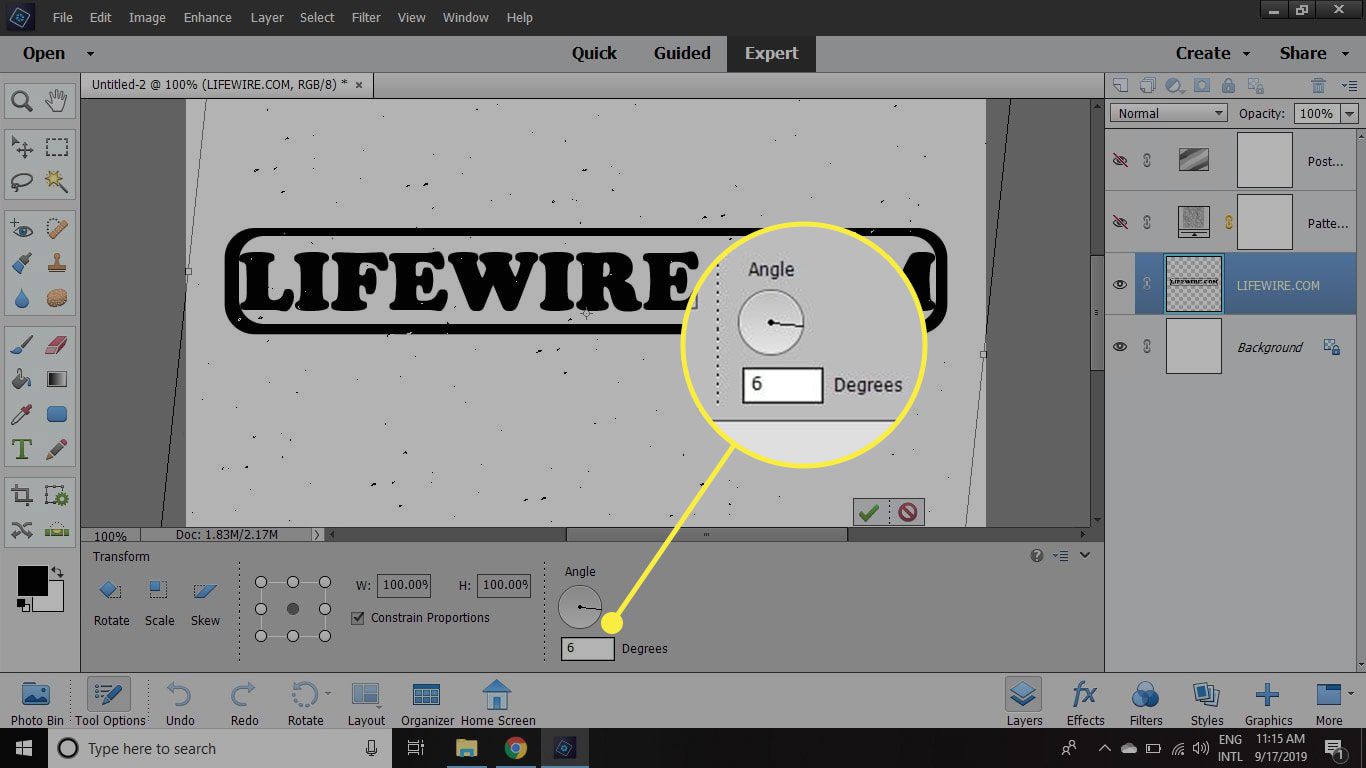Open the Normal blend mode dropdown

coord(1169,113)
